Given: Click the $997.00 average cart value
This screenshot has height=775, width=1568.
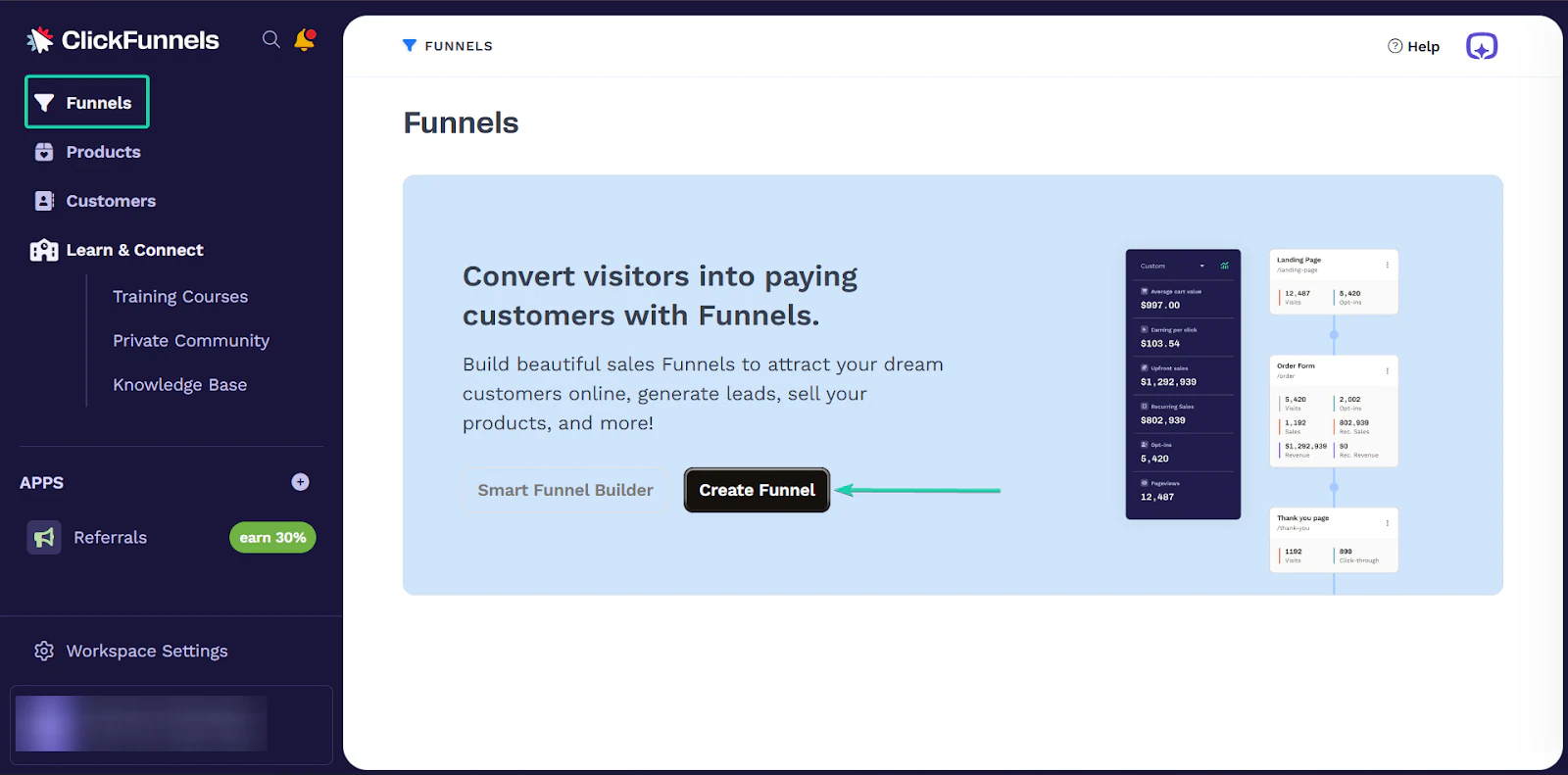Looking at the screenshot, I should click(1160, 306).
